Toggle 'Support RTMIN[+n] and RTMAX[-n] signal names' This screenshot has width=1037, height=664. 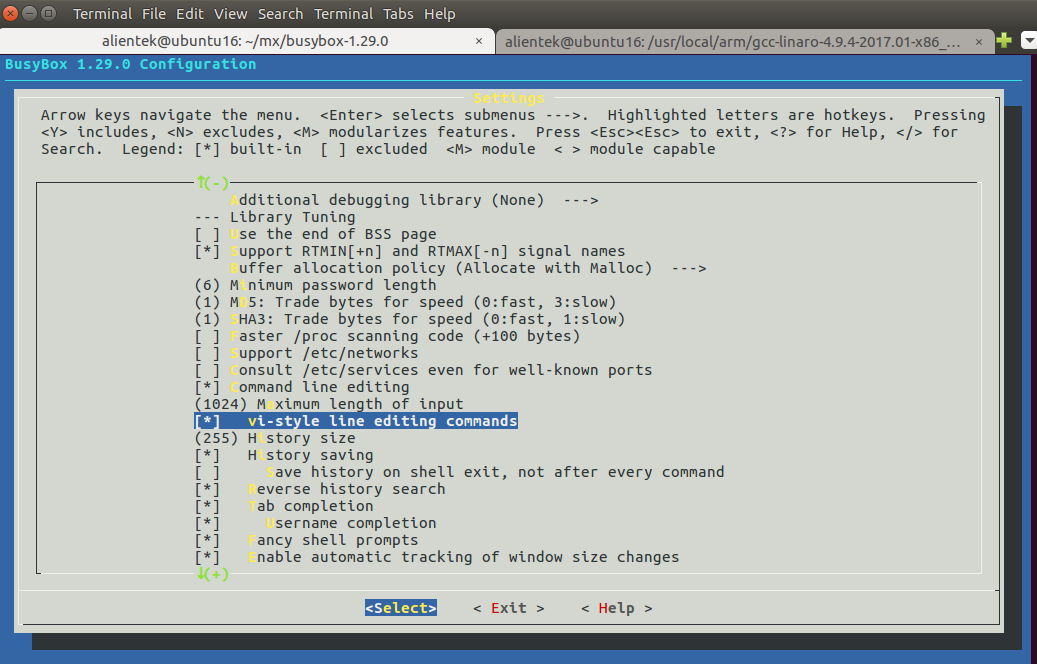(410, 251)
